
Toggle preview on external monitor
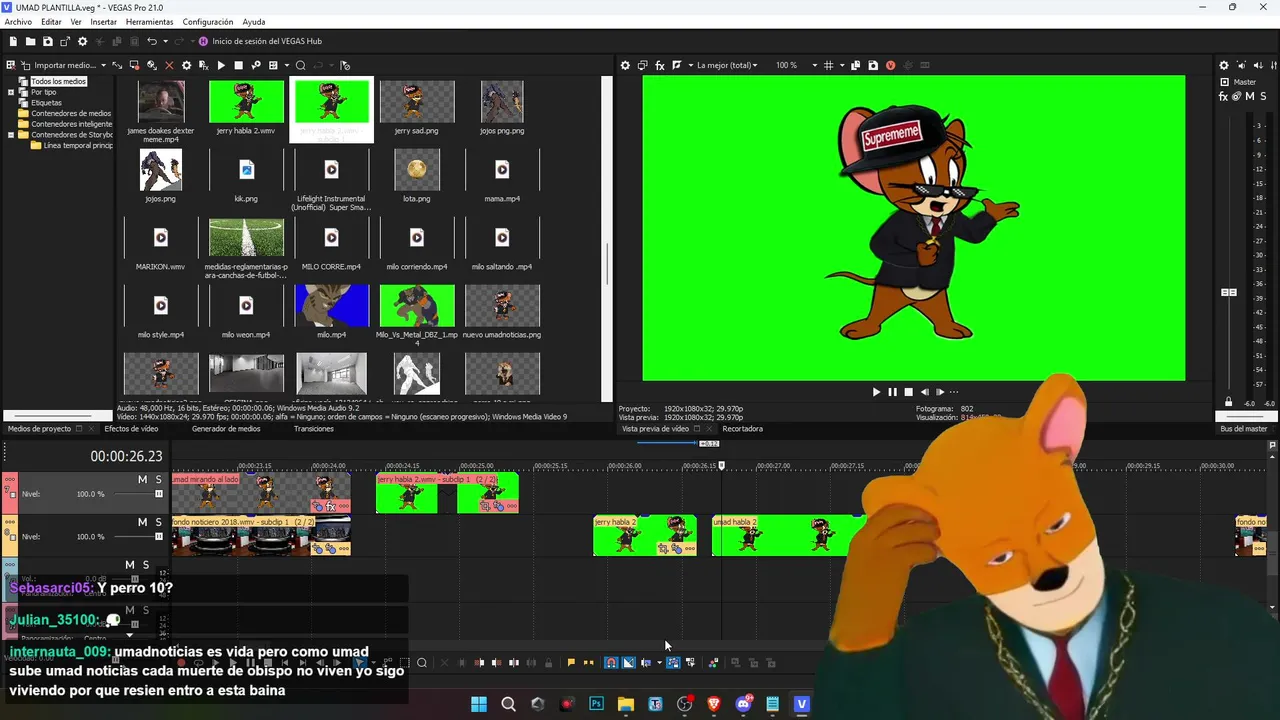coord(642,65)
